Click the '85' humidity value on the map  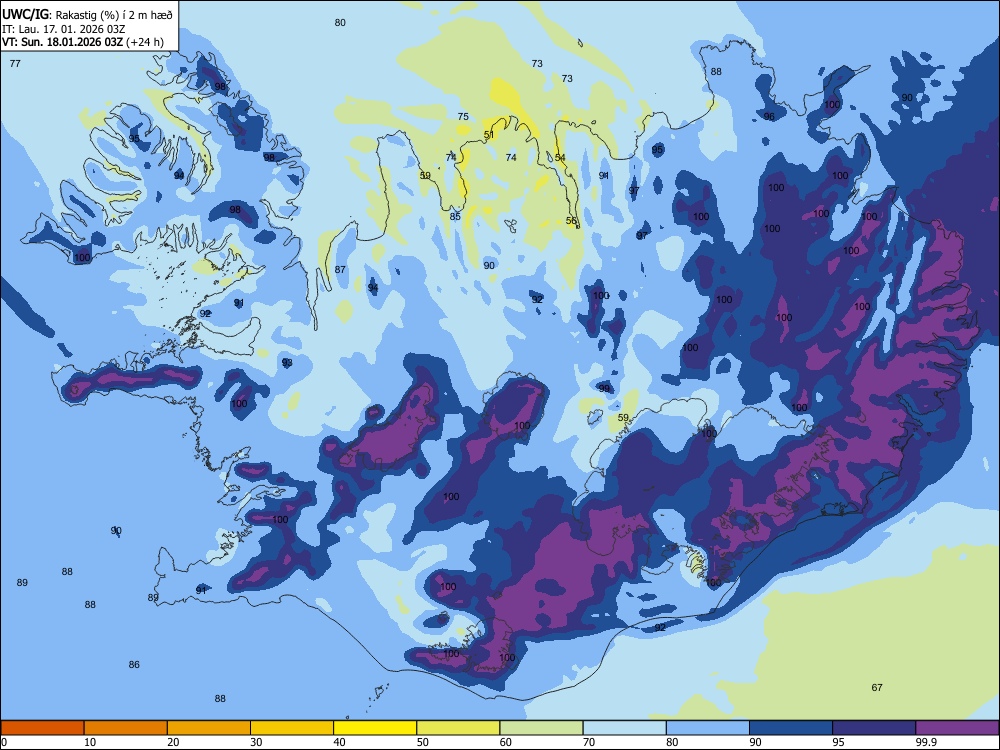(455, 217)
